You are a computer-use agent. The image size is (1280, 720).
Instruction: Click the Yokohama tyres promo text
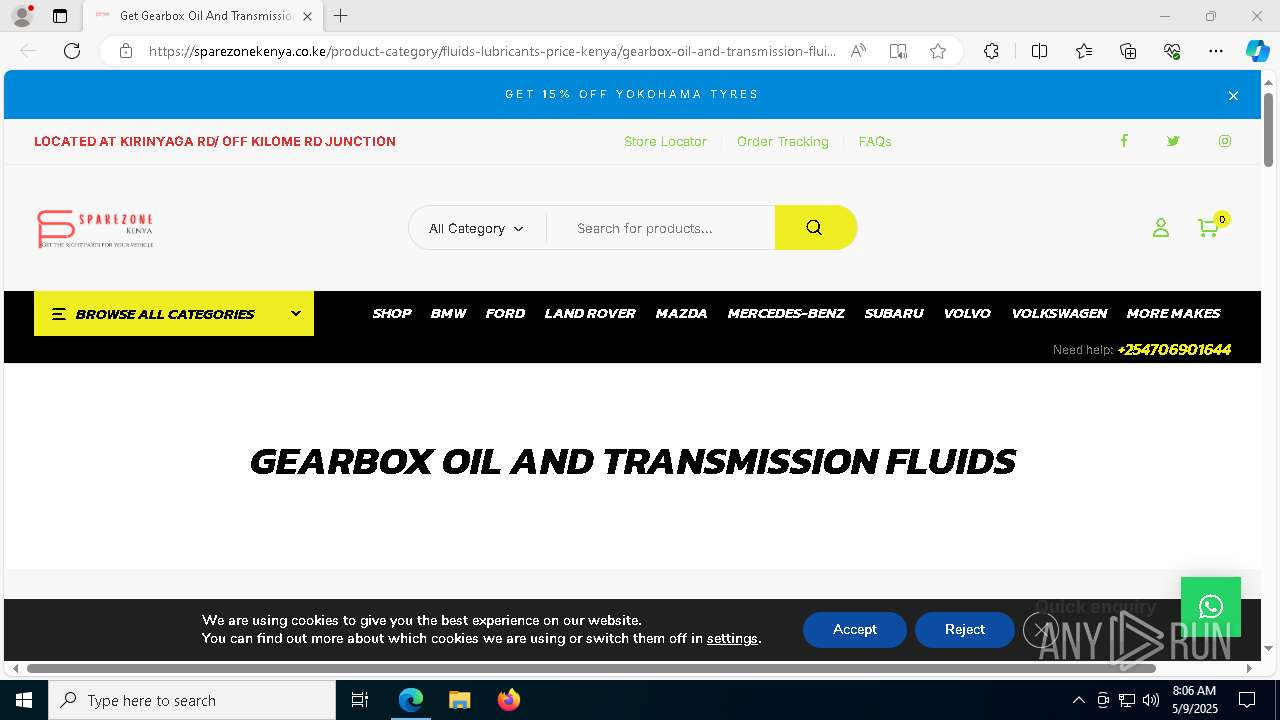632,94
